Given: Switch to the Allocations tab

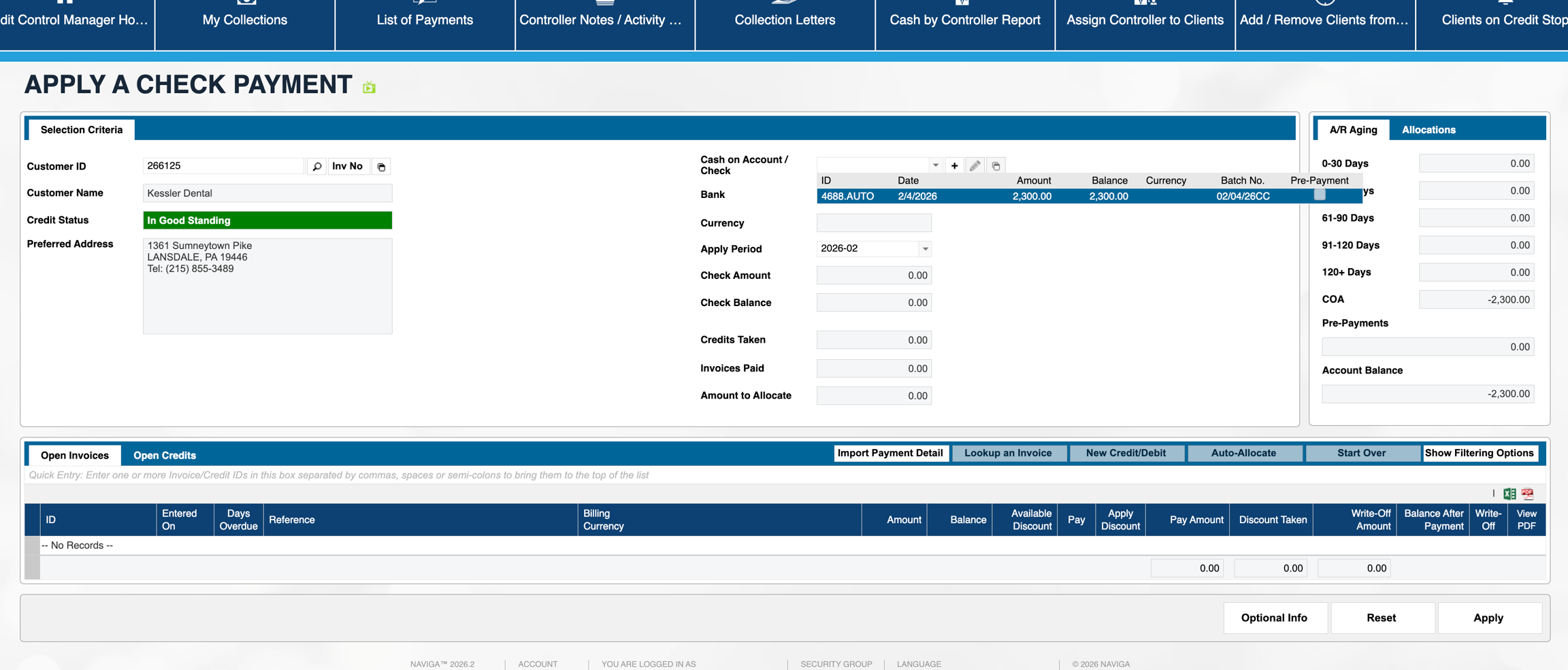Looking at the screenshot, I should pyautogui.click(x=1428, y=130).
